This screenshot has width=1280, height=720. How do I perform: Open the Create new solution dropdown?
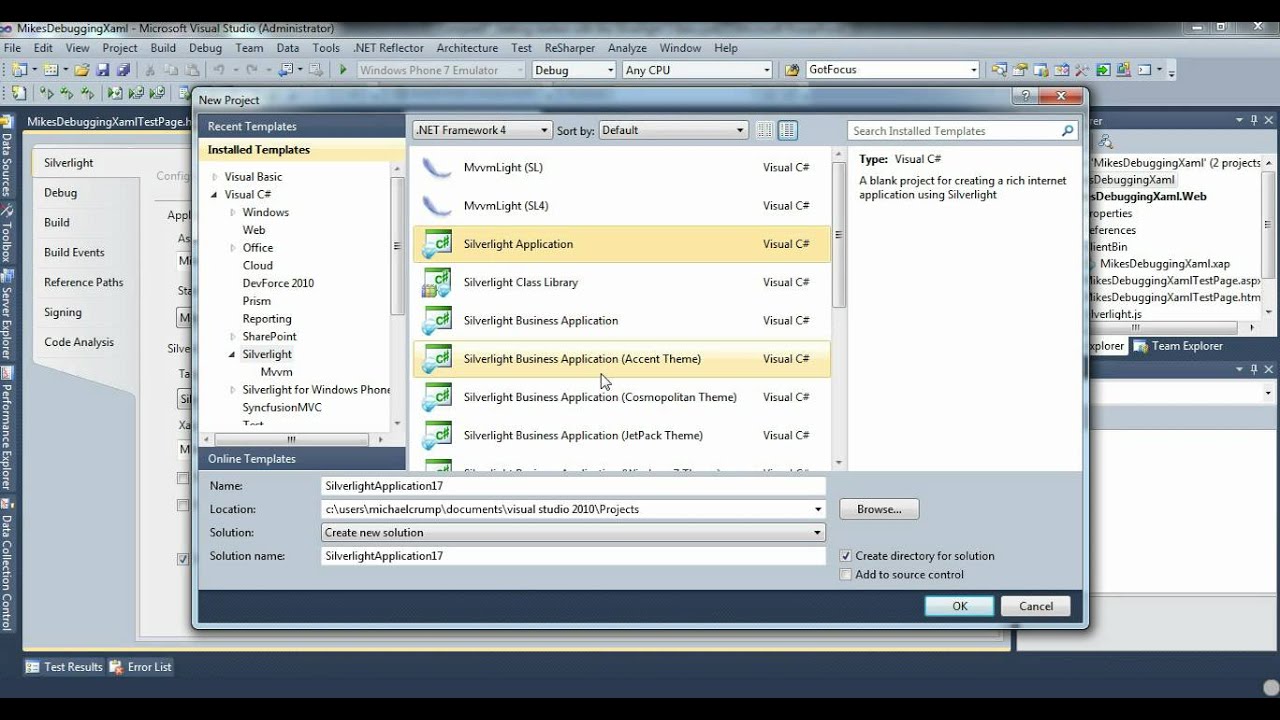click(x=573, y=533)
